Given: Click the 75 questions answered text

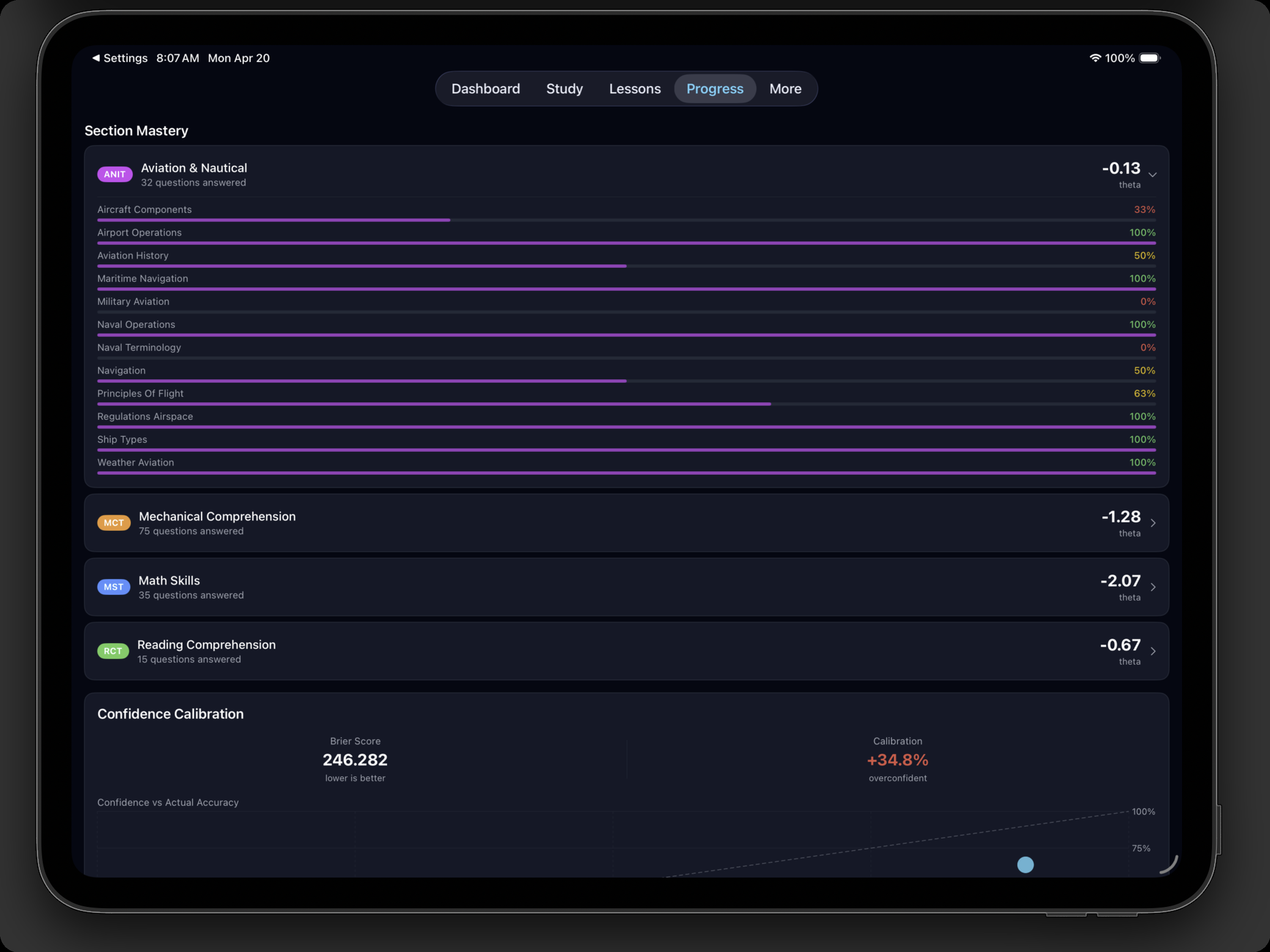Looking at the screenshot, I should pos(191,531).
